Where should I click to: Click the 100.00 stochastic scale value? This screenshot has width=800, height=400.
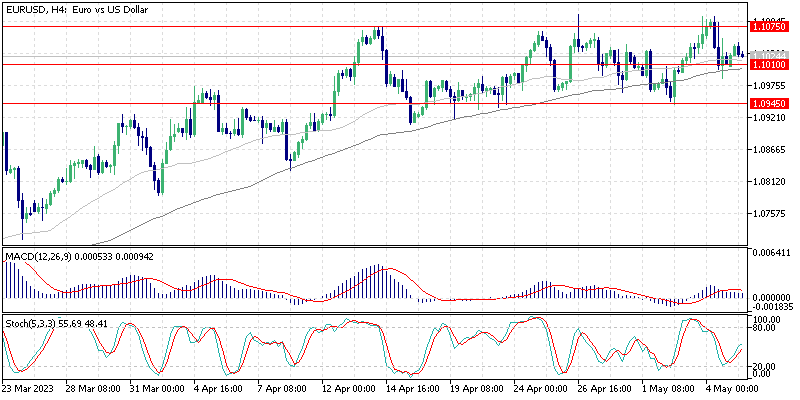(768, 319)
